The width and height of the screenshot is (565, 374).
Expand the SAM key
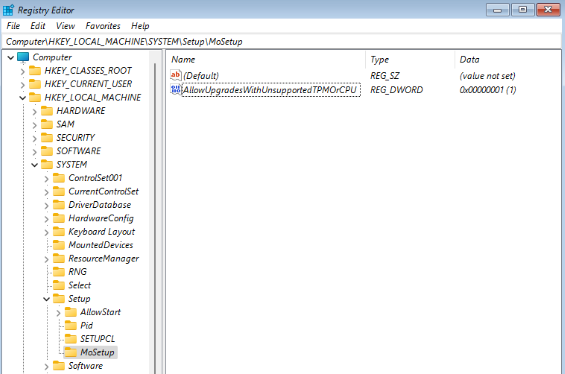35,125
